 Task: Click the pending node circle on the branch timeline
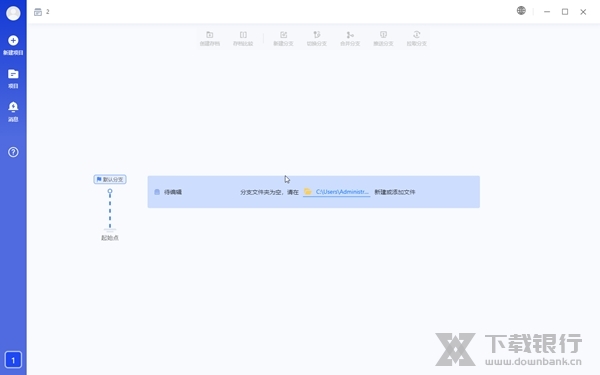pos(110,191)
